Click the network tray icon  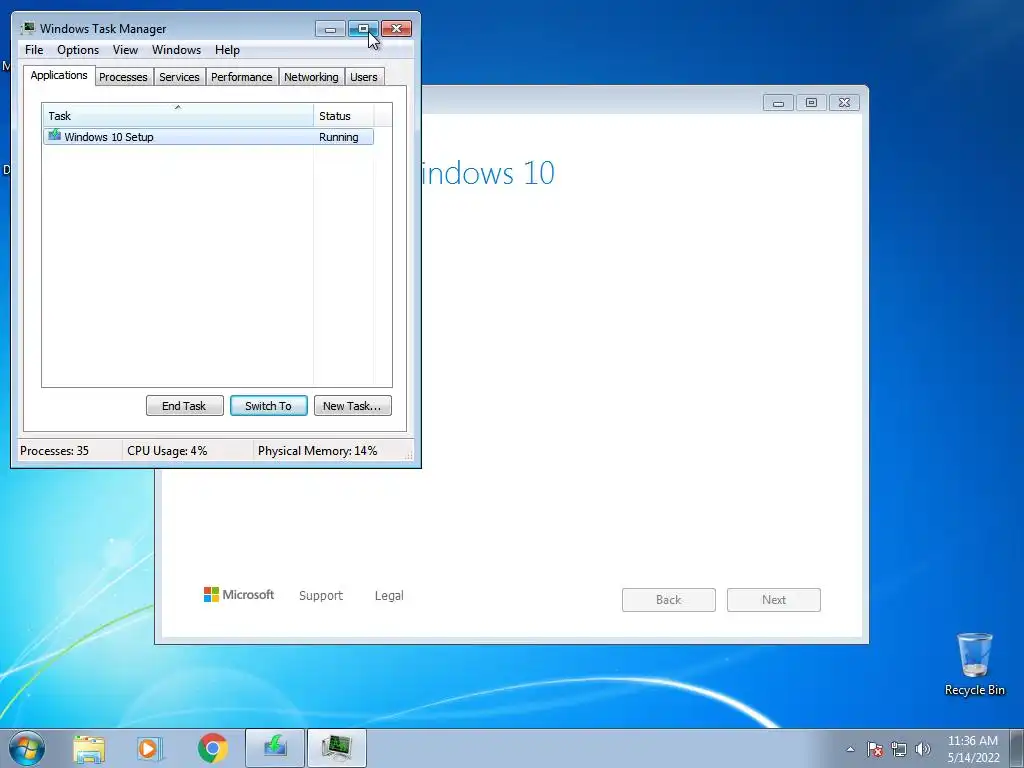(899, 749)
